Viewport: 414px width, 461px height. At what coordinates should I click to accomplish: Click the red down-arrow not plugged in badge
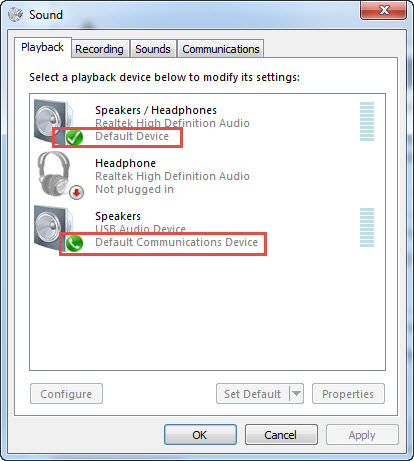click(x=76, y=192)
